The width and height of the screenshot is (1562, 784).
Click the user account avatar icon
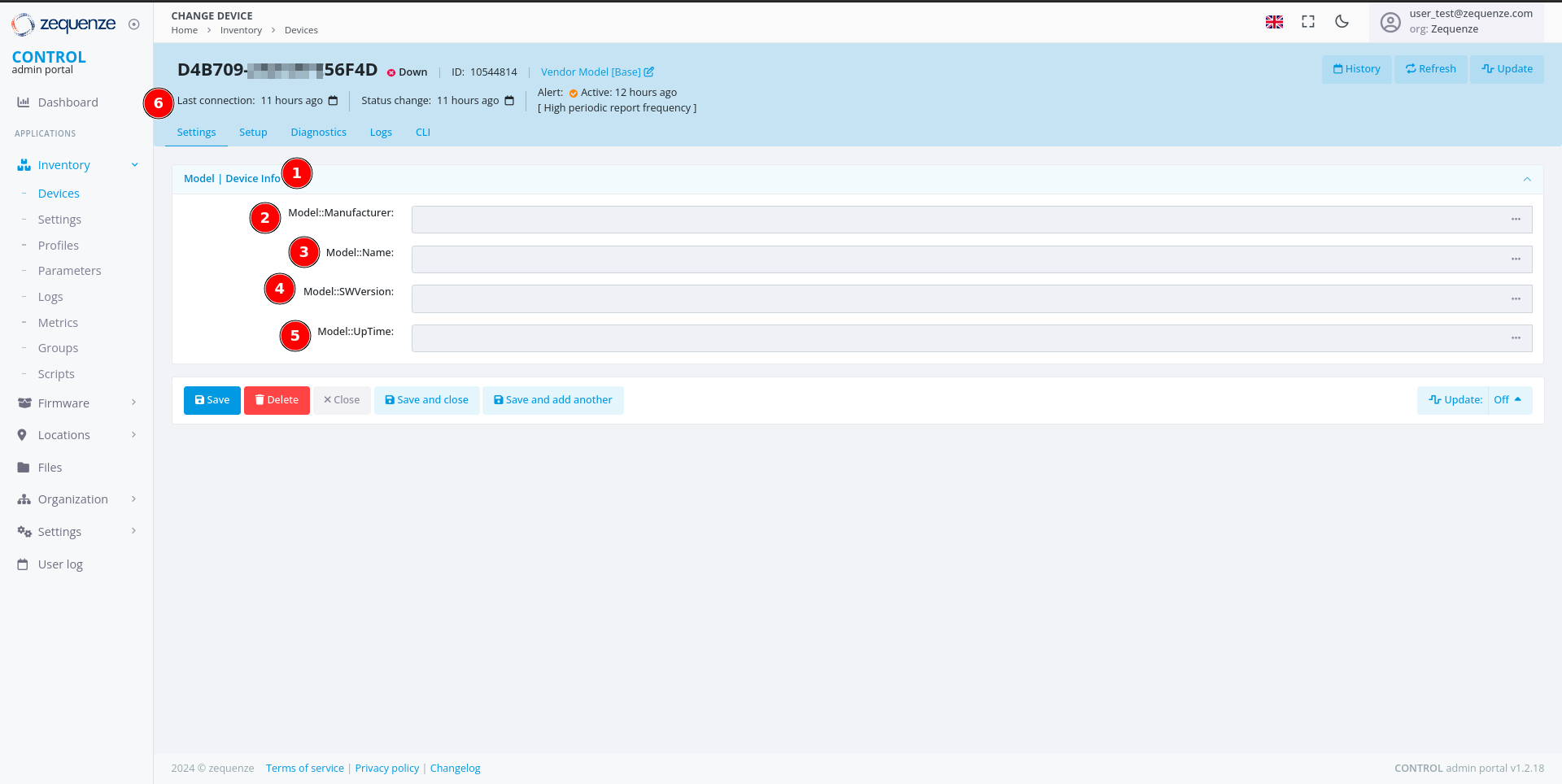pos(1390,23)
